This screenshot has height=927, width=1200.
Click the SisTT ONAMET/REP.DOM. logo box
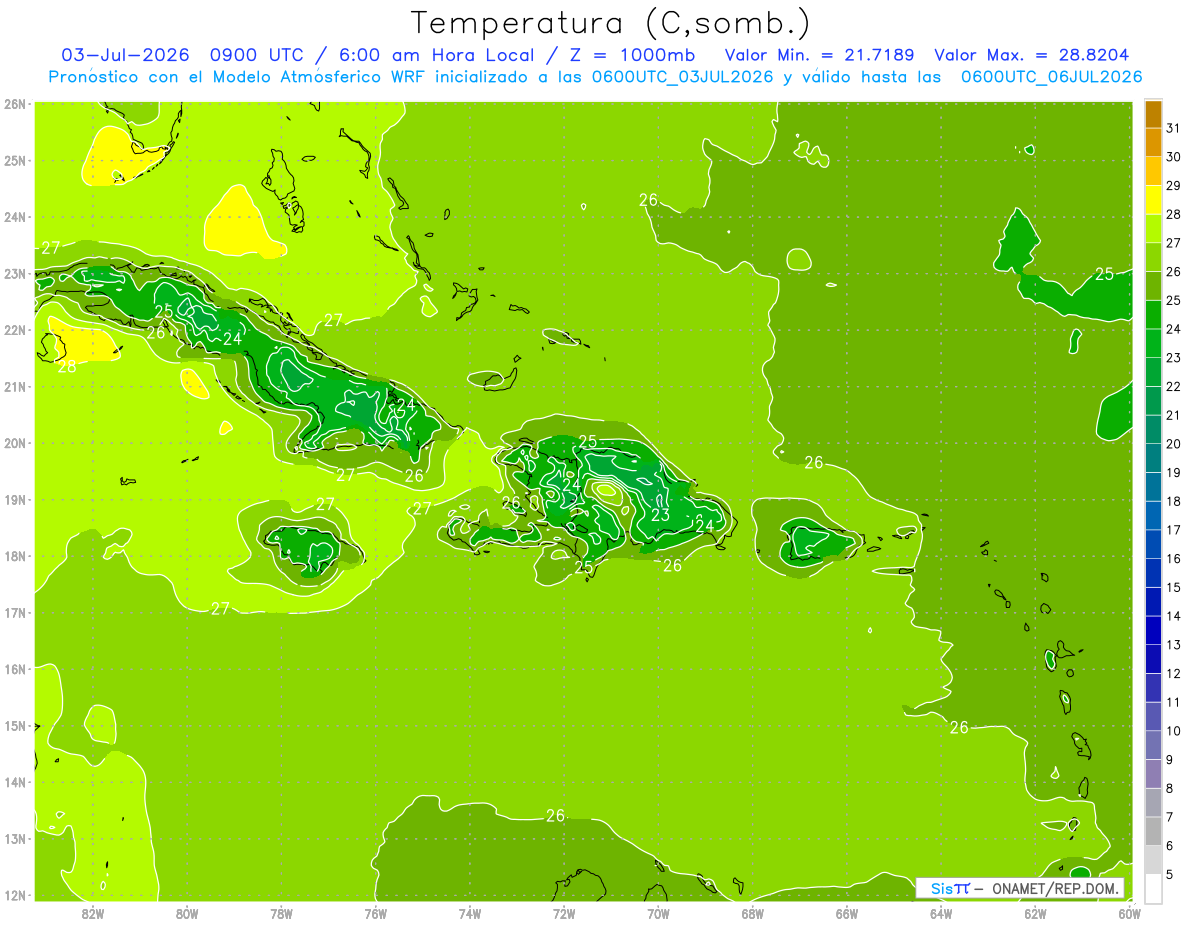pyautogui.click(x=1019, y=888)
